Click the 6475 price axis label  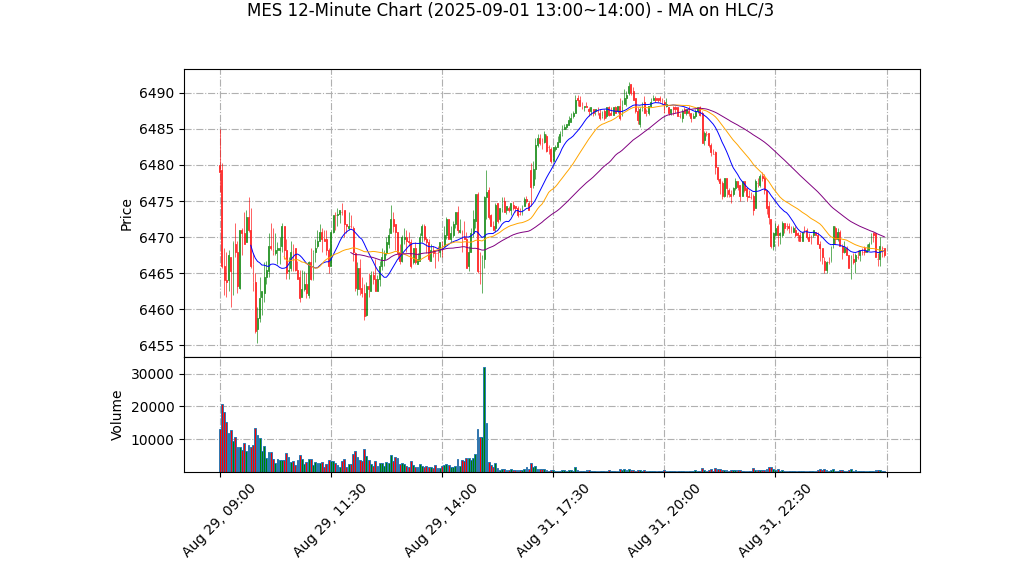click(x=156, y=202)
